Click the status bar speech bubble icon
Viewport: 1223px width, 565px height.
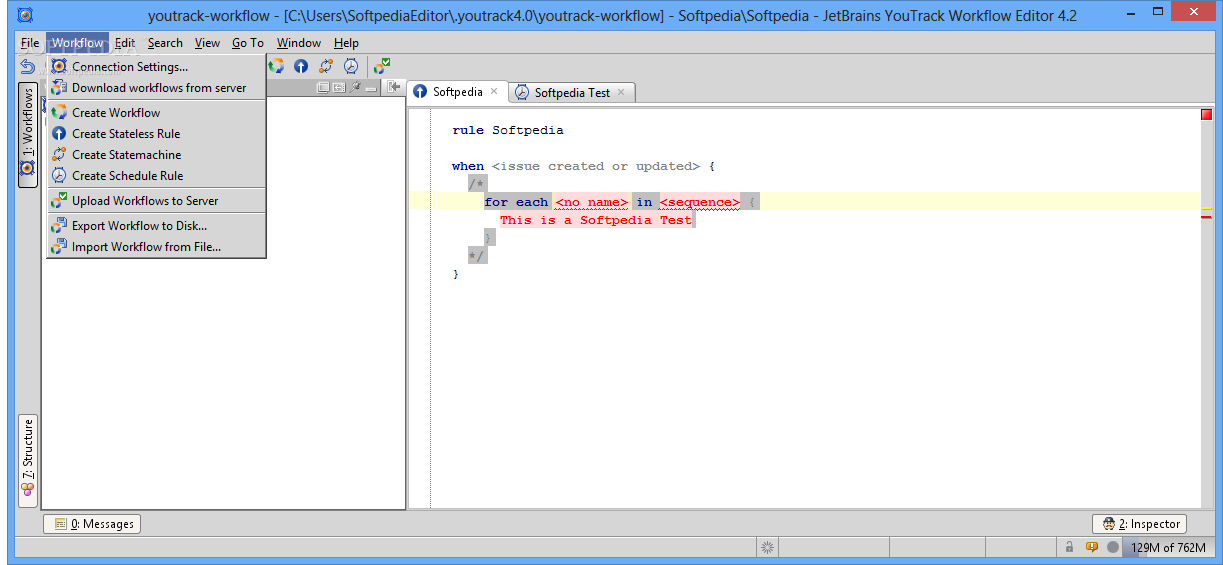pos(1091,547)
